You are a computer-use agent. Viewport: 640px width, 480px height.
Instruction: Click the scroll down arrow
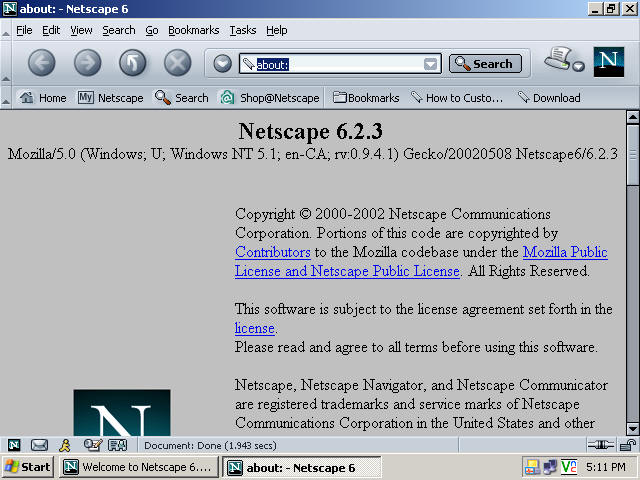point(632,429)
